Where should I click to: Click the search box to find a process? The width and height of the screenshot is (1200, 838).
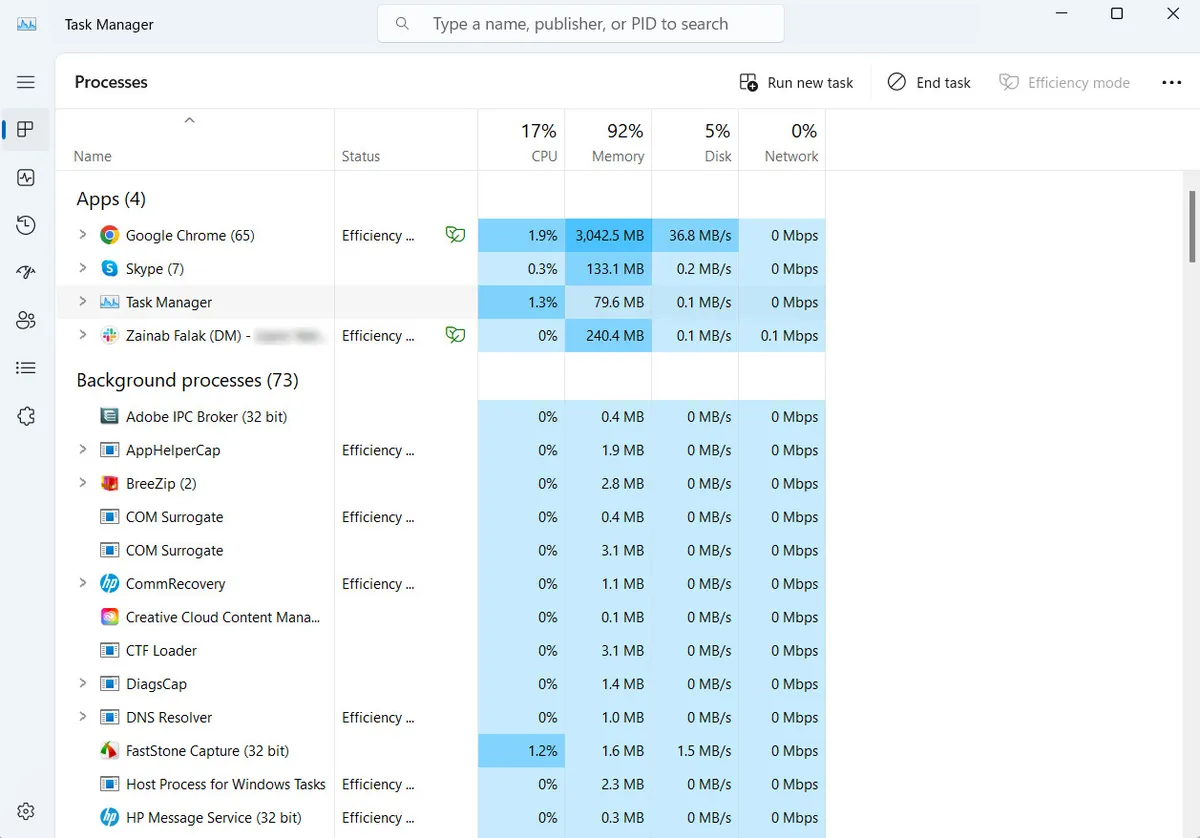[580, 23]
